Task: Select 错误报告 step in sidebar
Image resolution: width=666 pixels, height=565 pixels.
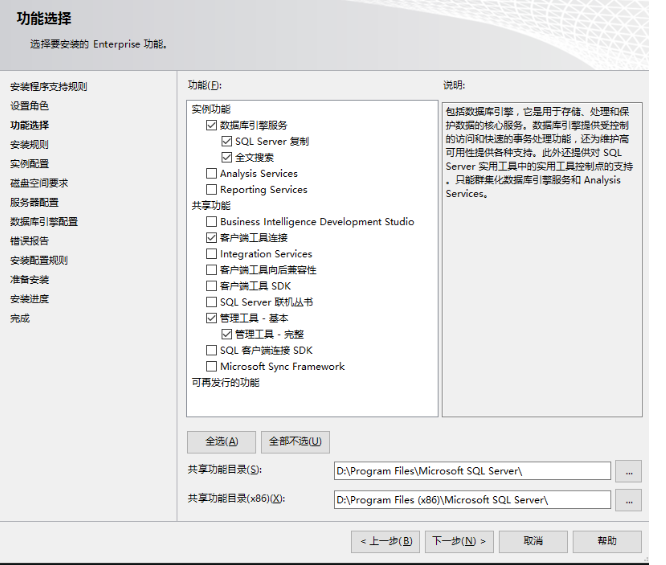Action: (x=29, y=241)
